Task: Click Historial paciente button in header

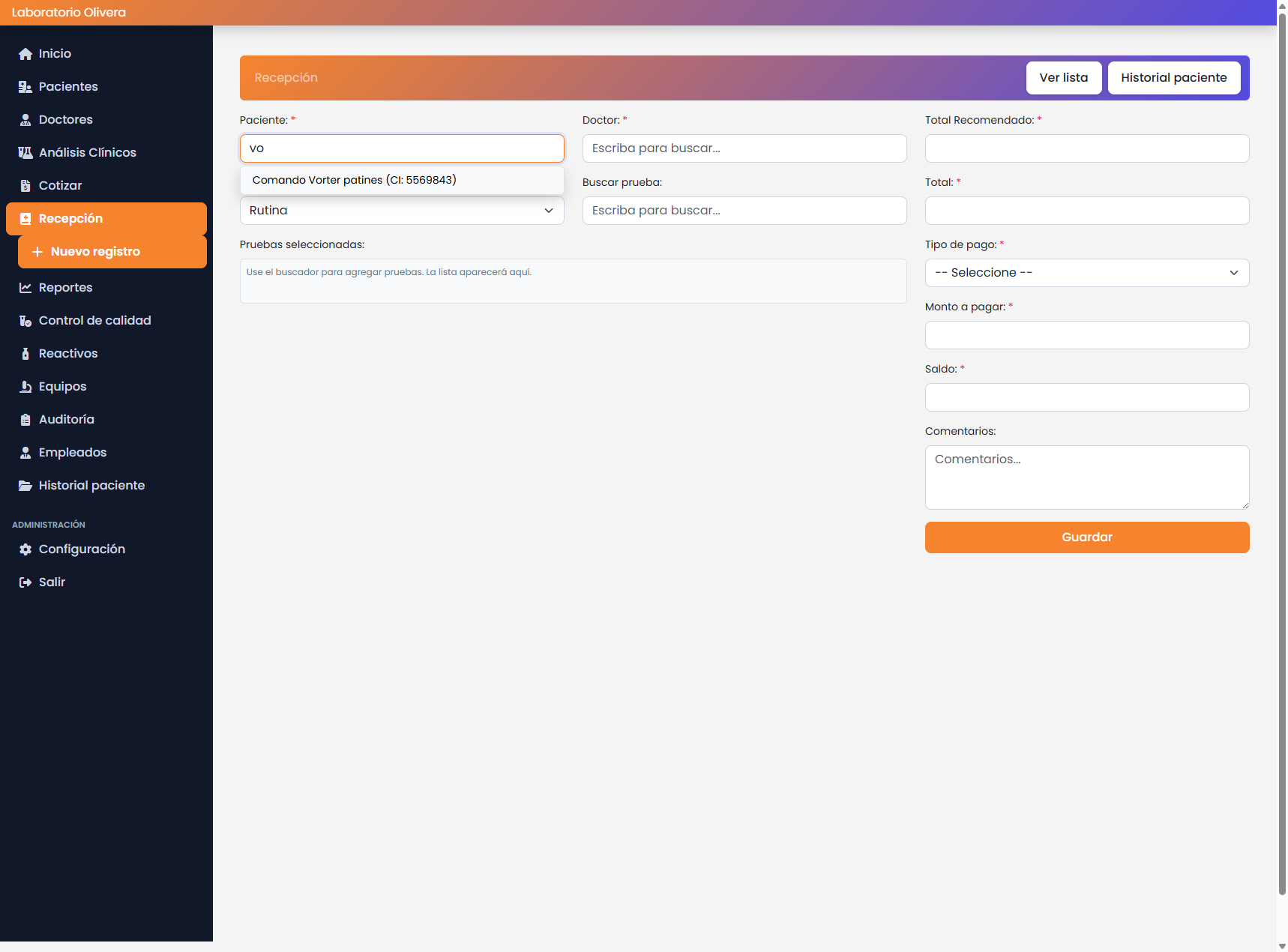Action: tap(1173, 78)
